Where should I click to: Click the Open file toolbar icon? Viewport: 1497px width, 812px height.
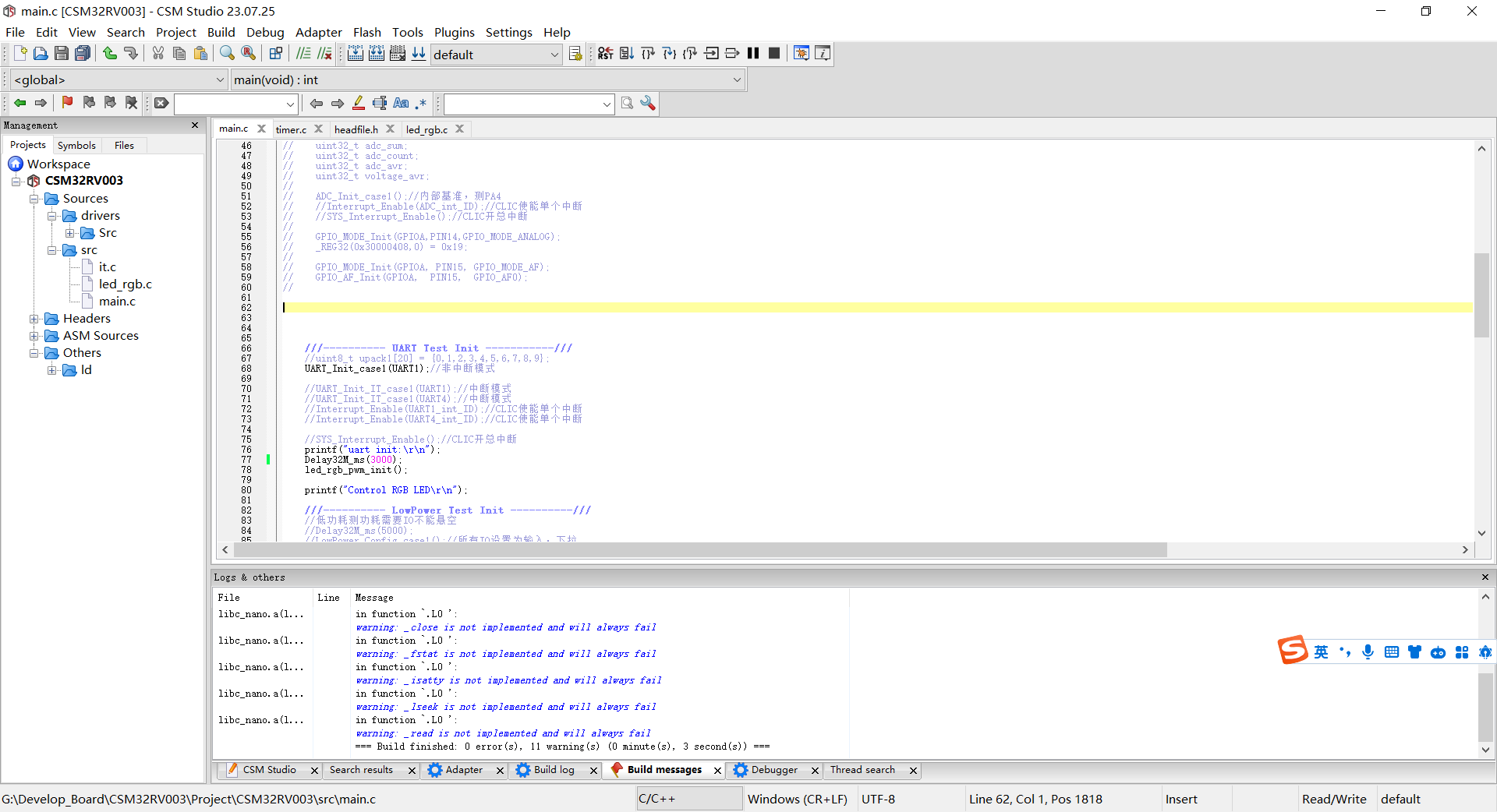coord(41,53)
